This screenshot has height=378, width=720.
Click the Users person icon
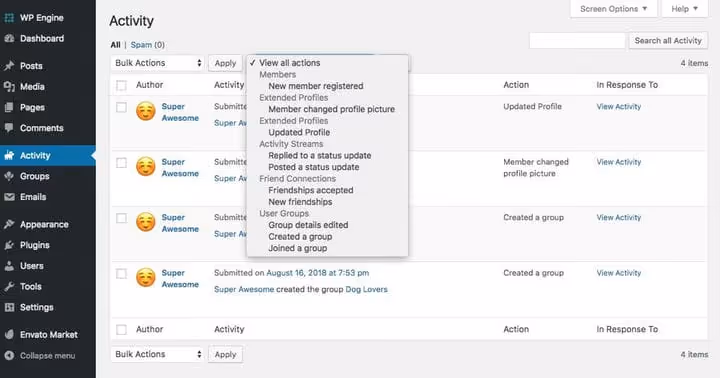(x=9, y=265)
